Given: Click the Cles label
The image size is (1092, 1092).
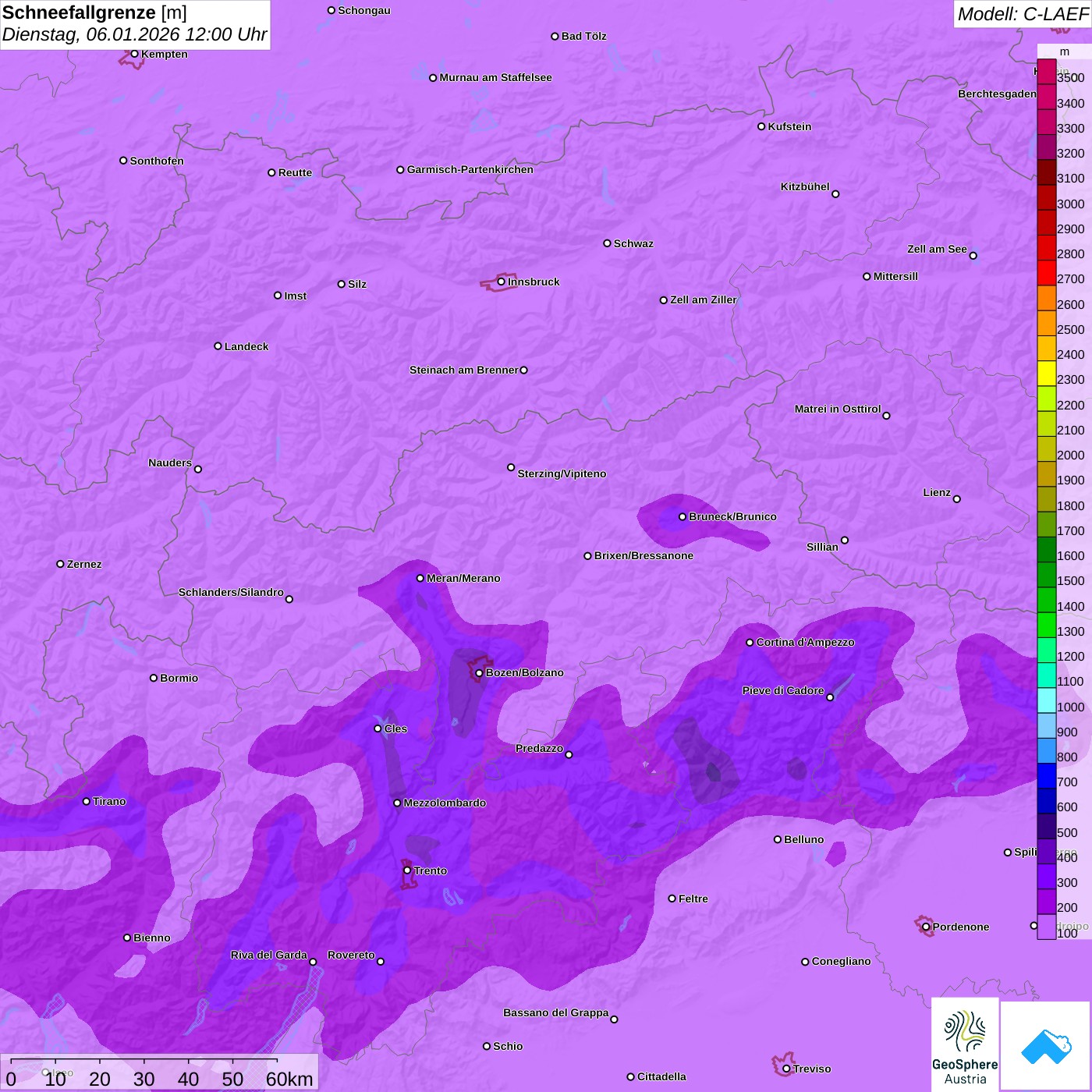Looking at the screenshot, I should pyautogui.click(x=395, y=729).
